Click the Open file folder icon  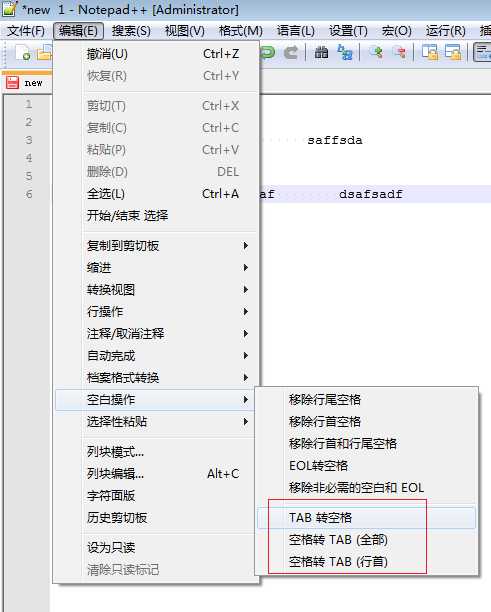[44, 53]
